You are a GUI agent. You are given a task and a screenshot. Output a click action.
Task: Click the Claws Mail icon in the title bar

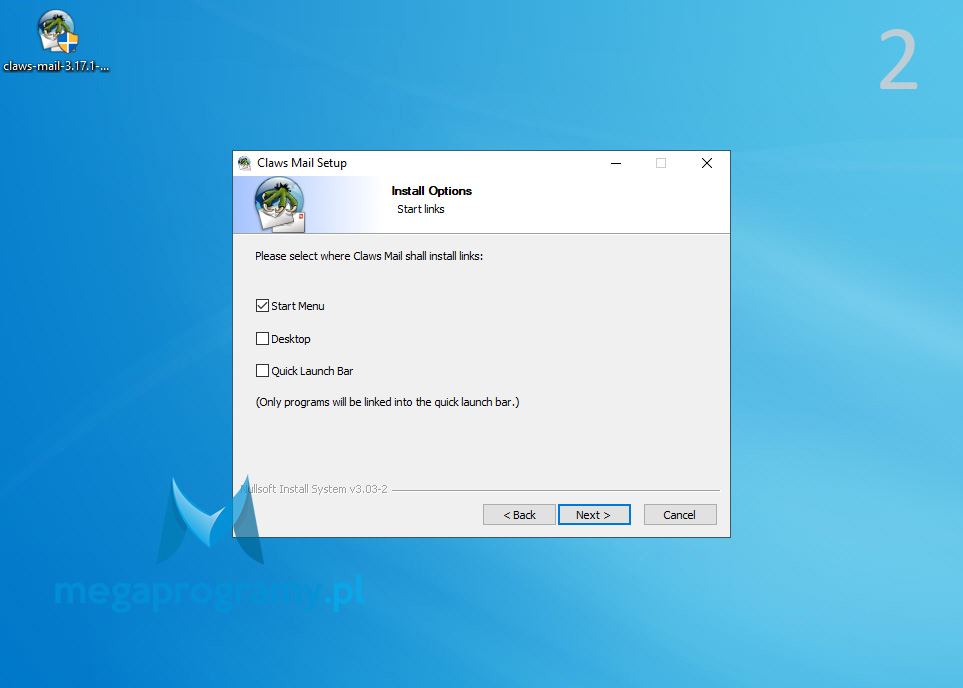pyautogui.click(x=245, y=163)
